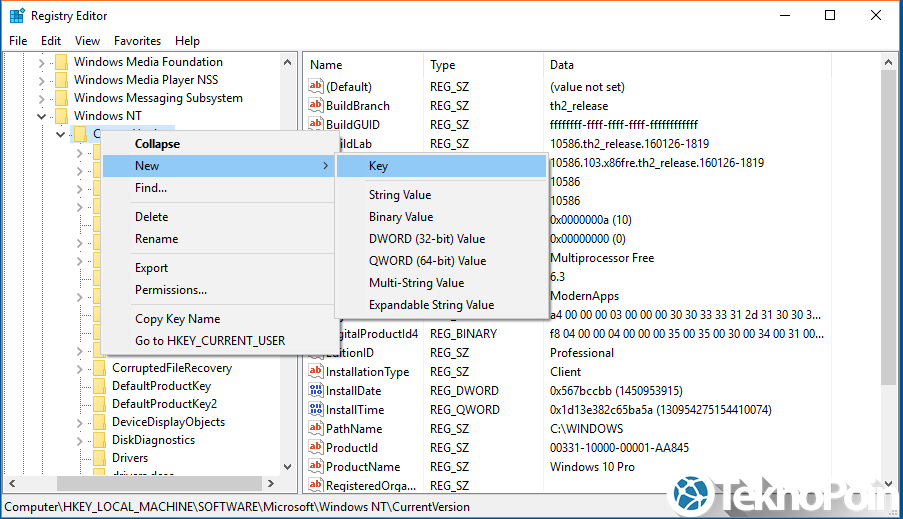This screenshot has width=903, height=519.
Task: Click the string icon beside RegisteredOrga...
Action: 316,486
